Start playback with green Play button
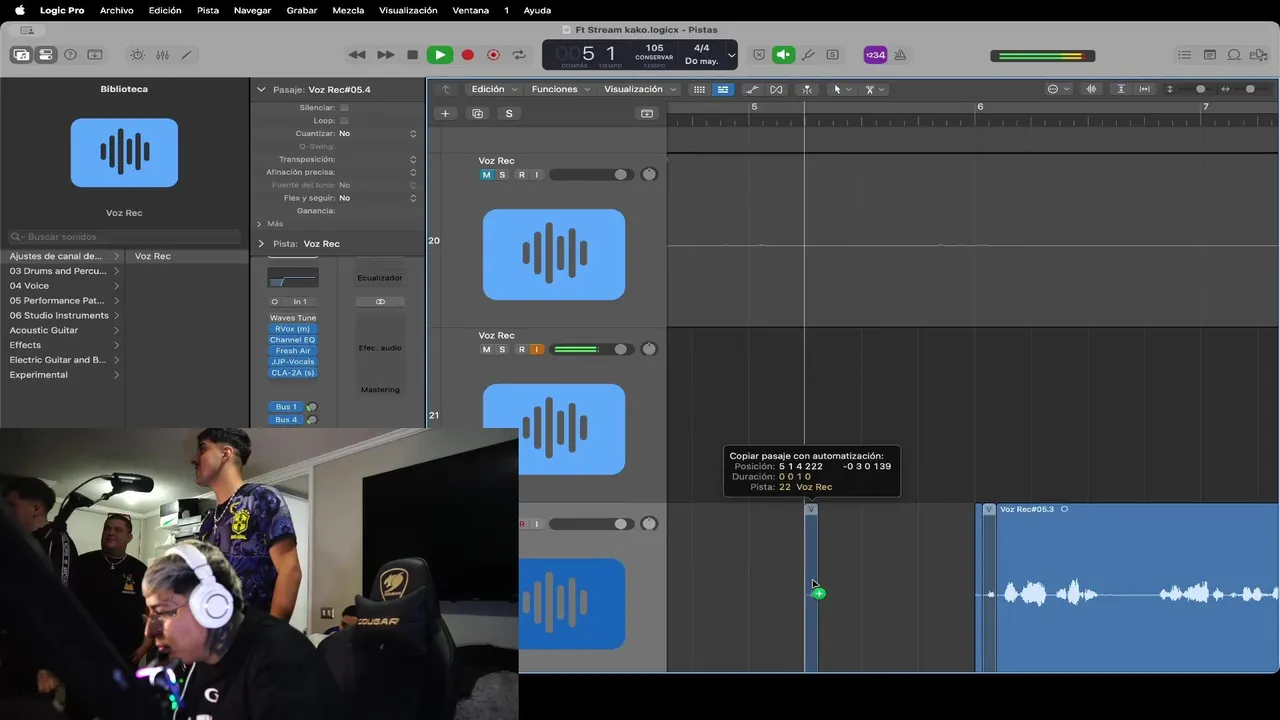This screenshot has width=1280, height=720. pyautogui.click(x=439, y=55)
